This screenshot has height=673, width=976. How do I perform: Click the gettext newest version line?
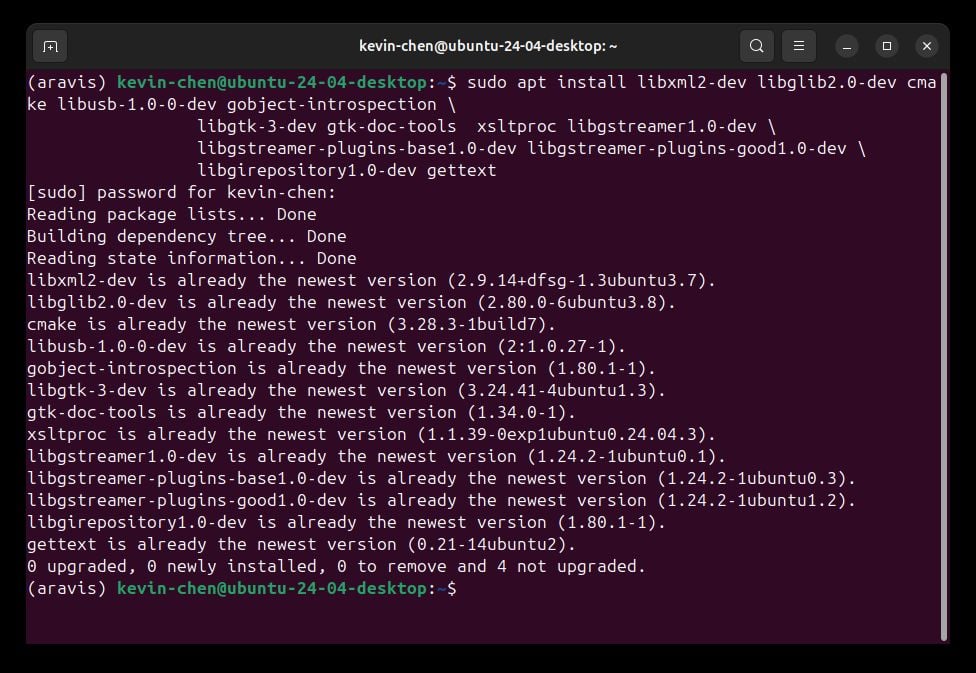coord(301,544)
